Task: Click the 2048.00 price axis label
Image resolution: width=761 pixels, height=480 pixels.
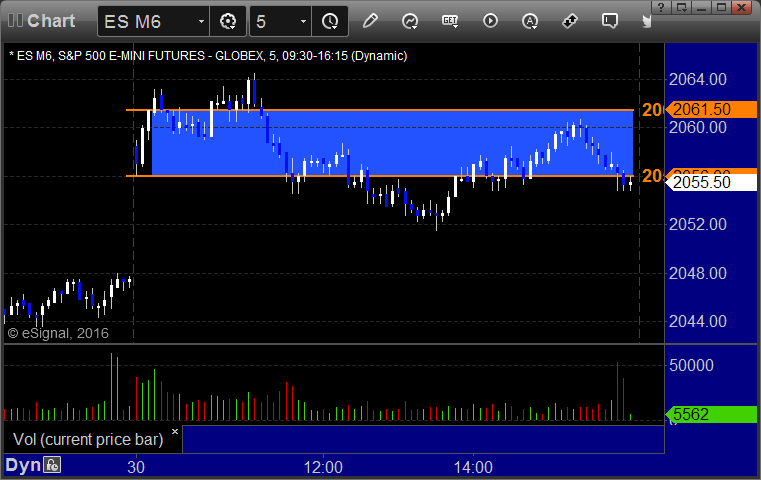Action: click(x=697, y=273)
